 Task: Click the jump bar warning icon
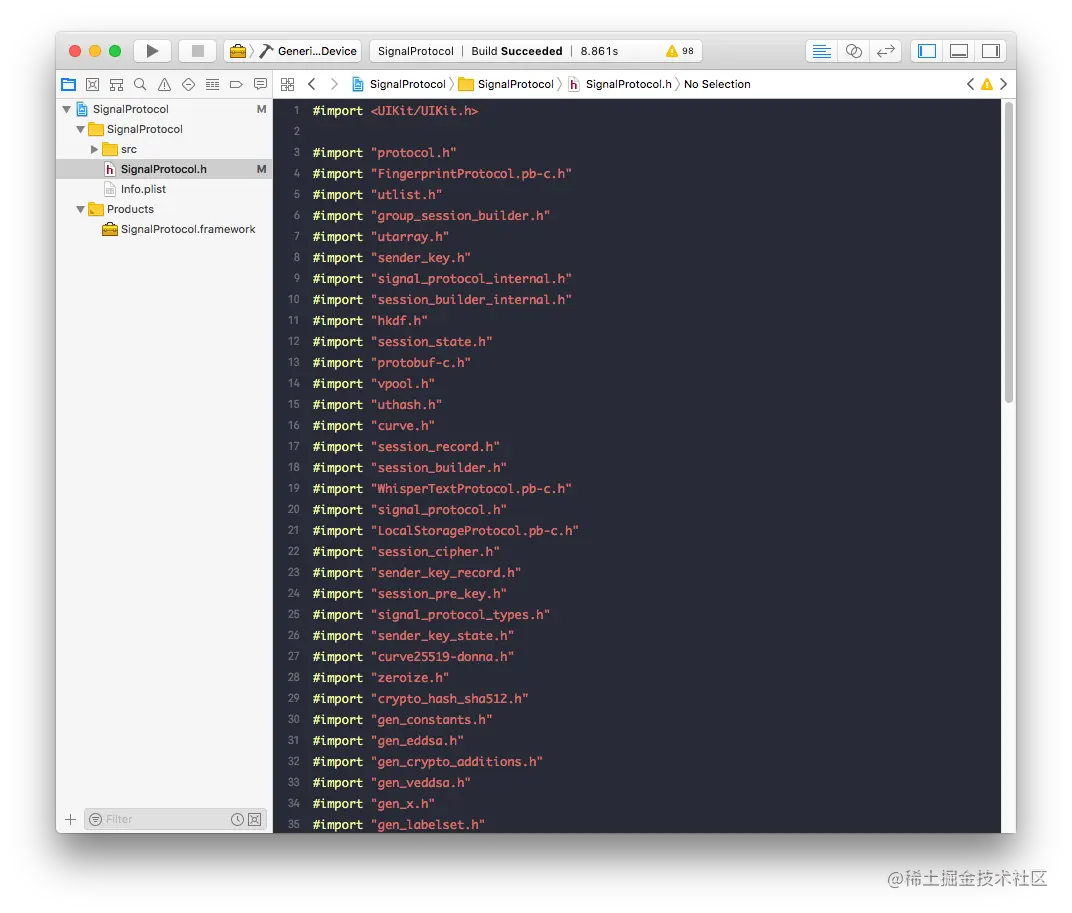[x=987, y=84]
